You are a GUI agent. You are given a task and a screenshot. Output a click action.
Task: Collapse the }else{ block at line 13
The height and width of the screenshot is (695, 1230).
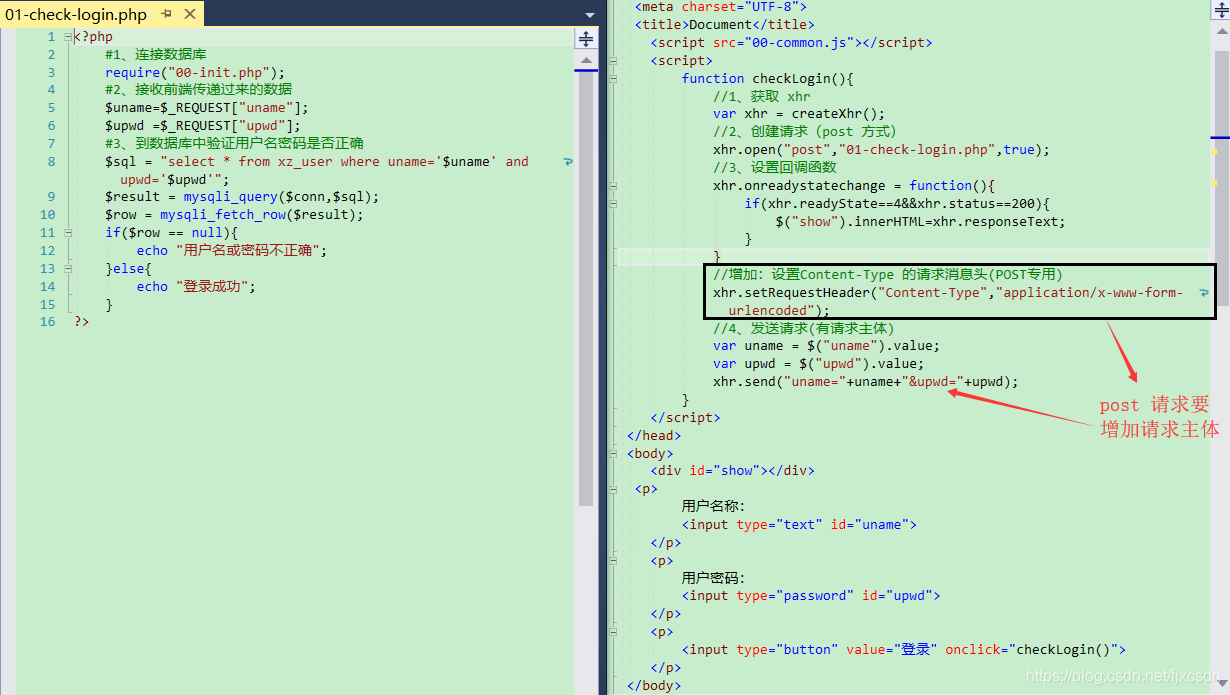tap(69, 269)
